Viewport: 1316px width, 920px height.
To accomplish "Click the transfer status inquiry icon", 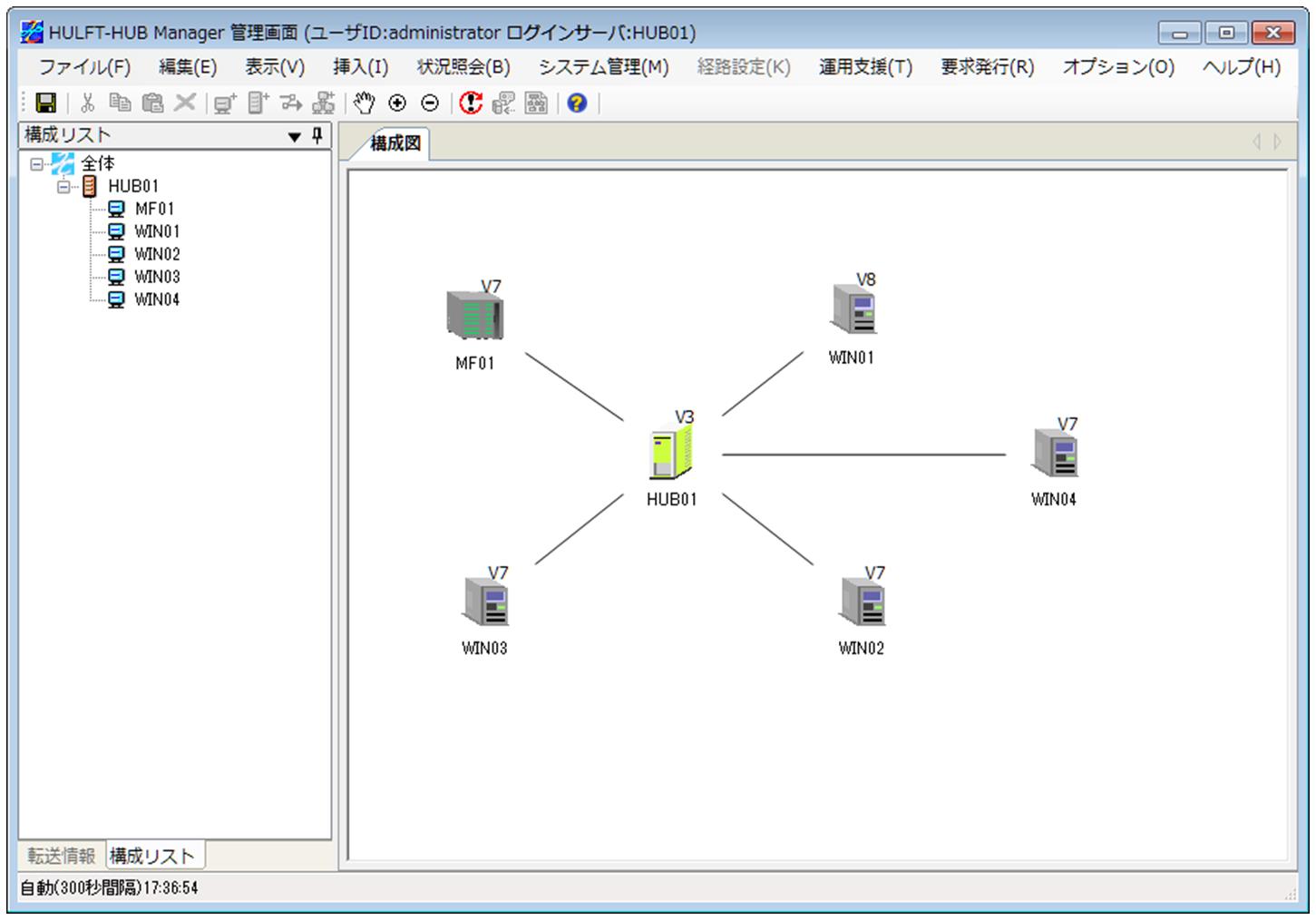I will point(503,103).
